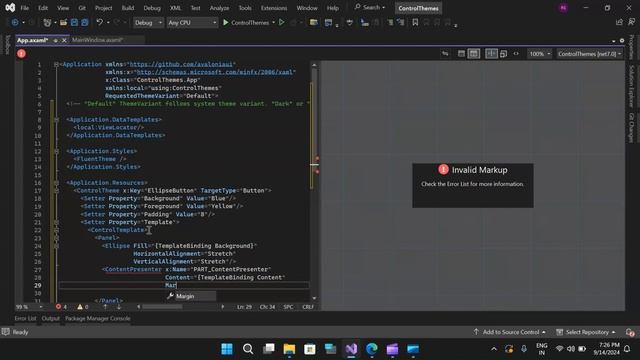Open Visual Studio from the taskbar

[351, 349]
